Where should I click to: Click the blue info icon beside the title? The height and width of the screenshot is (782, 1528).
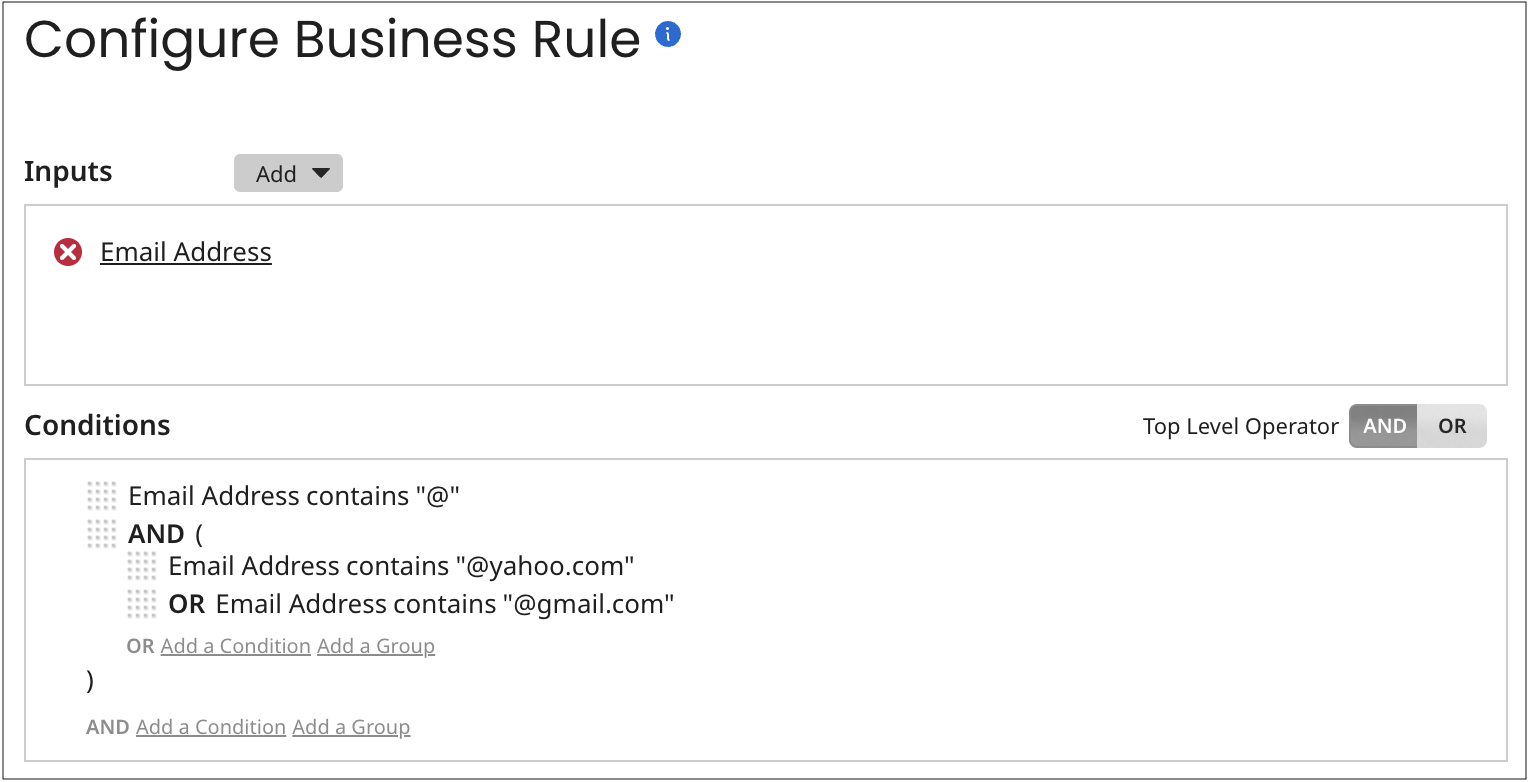click(667, 35)
